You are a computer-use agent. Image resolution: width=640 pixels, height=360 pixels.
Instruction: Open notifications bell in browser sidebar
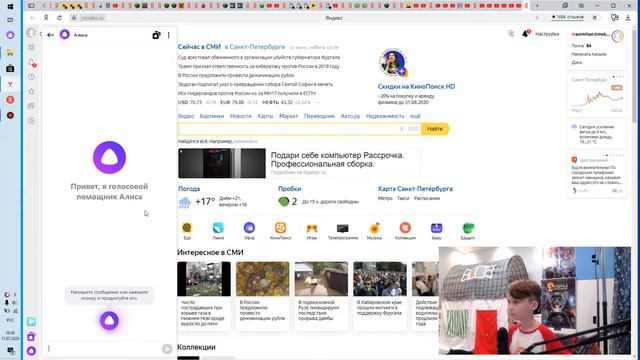tap(31, 62)
